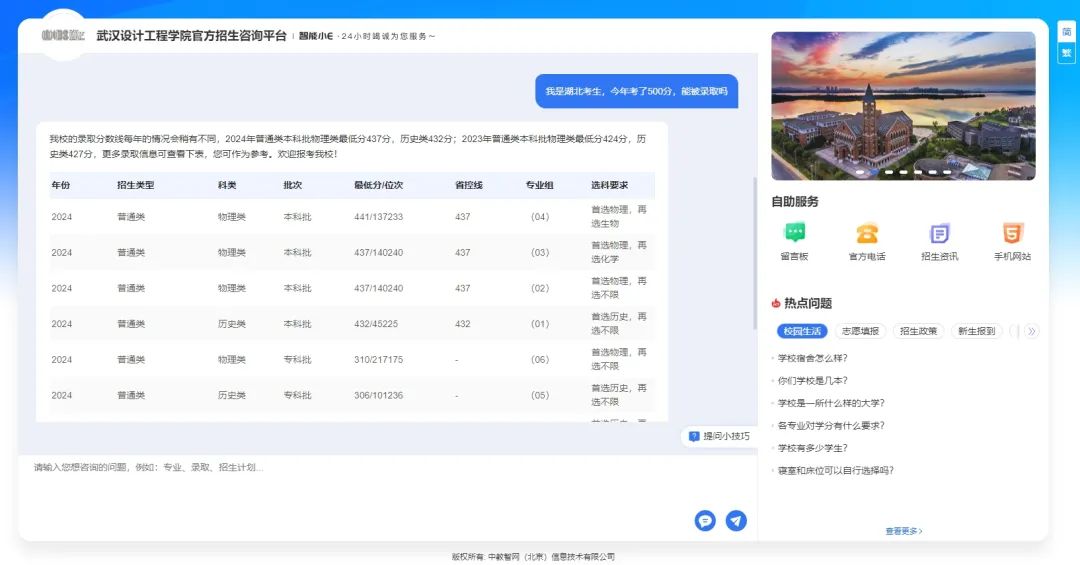Click the paper-plane send icon
The image size is (1080, 565).
pos(736,520)
